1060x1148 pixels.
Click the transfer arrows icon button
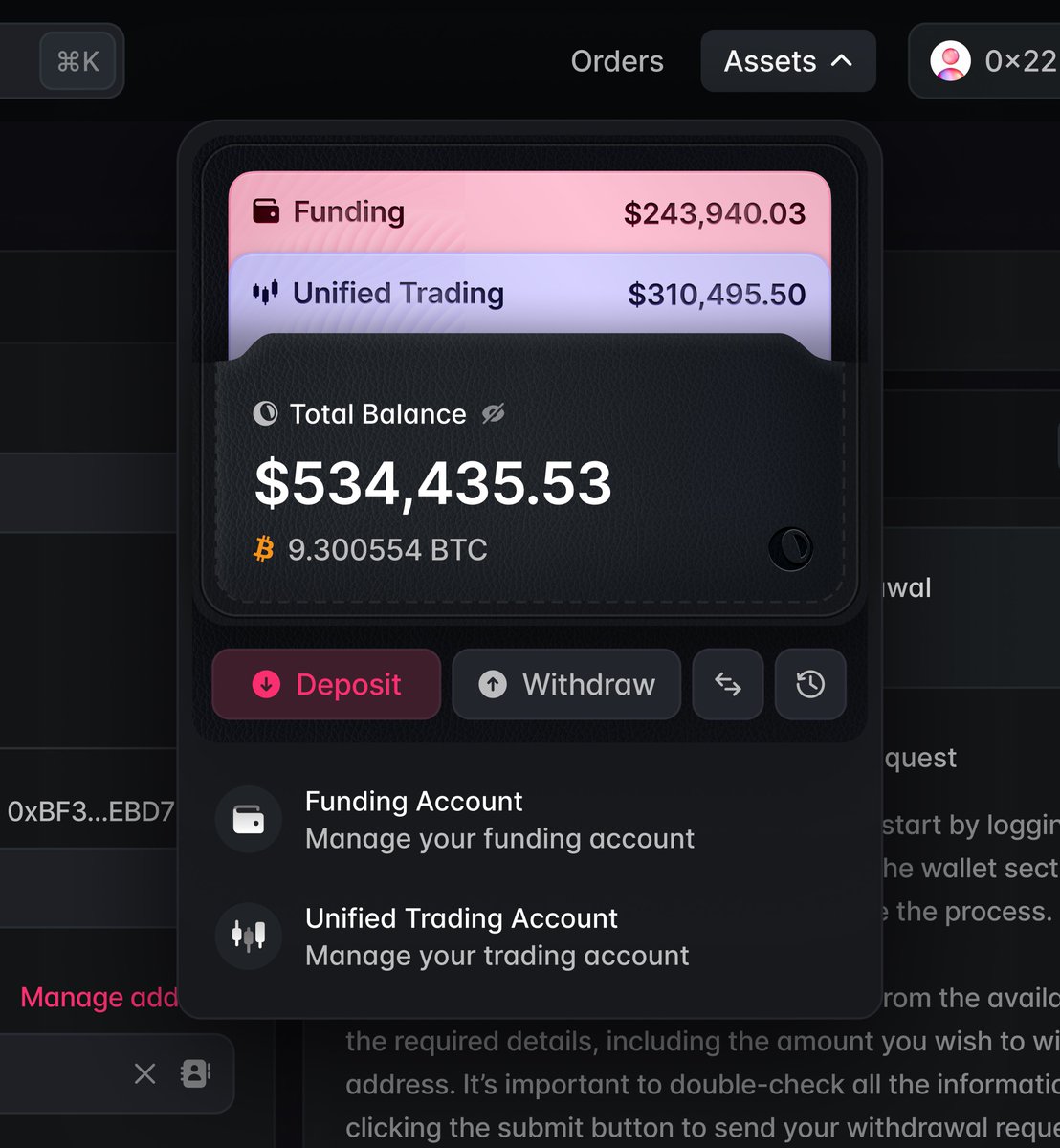pos(728,685)
